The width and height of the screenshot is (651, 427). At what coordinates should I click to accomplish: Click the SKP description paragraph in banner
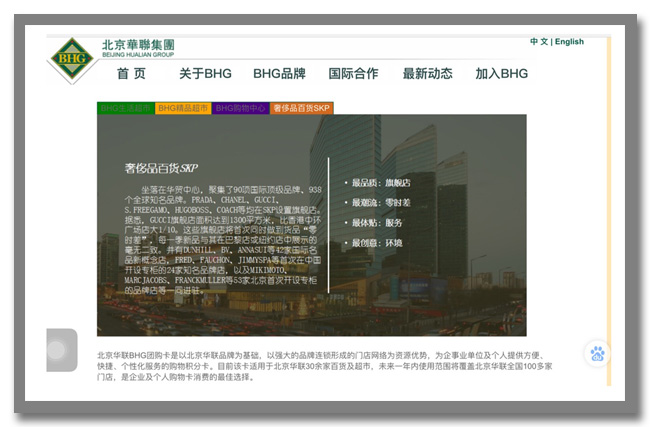[x=223, y=240]
